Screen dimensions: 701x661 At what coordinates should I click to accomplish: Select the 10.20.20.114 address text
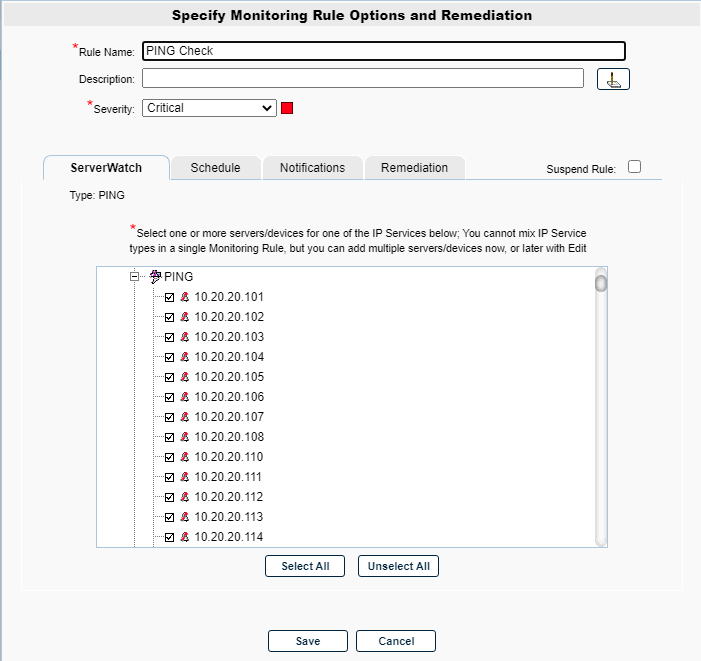click(229, 537)
